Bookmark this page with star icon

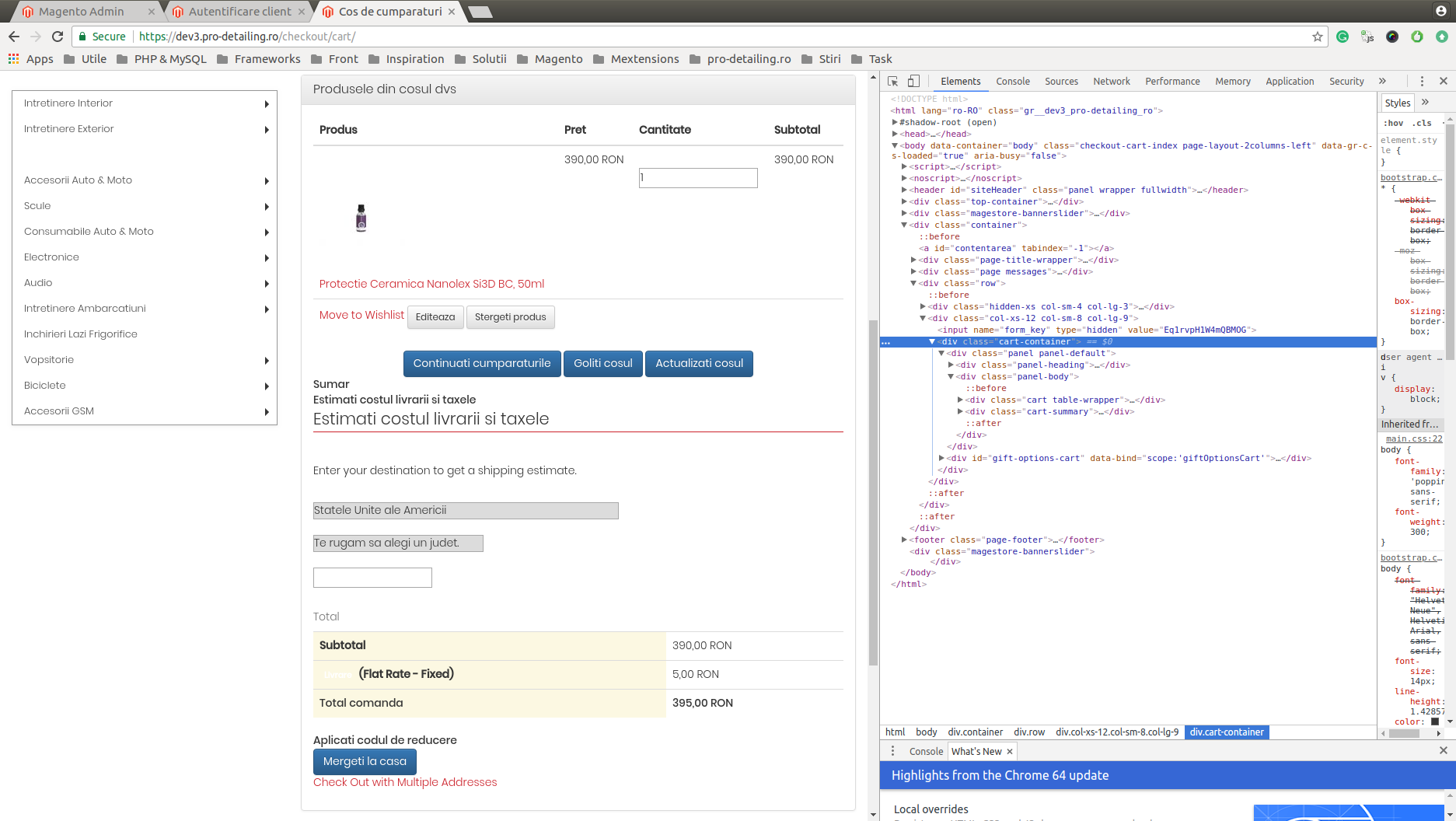[x=1318, y=37]
